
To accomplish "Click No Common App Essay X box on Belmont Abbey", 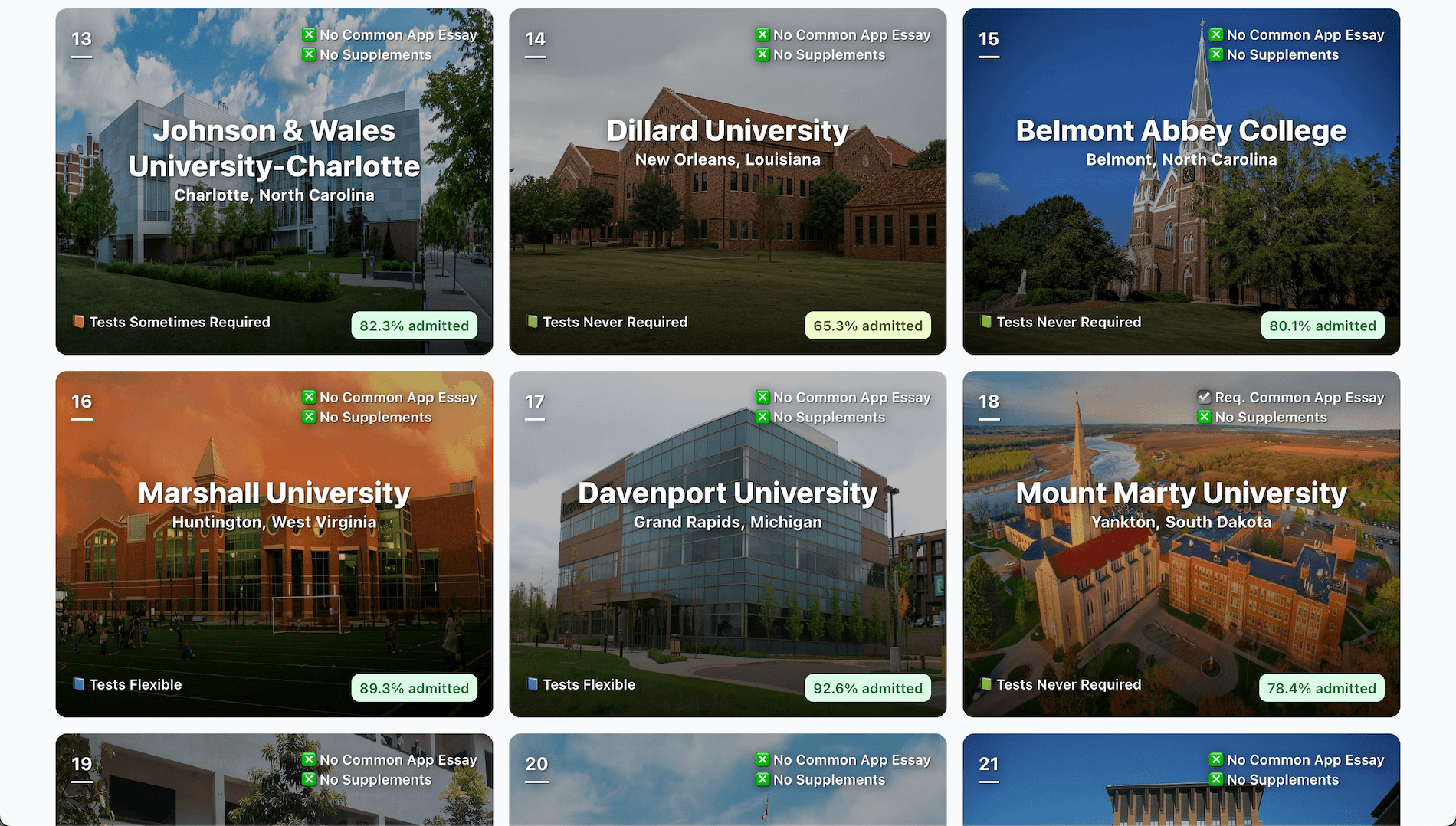I will coord(1216,34).
